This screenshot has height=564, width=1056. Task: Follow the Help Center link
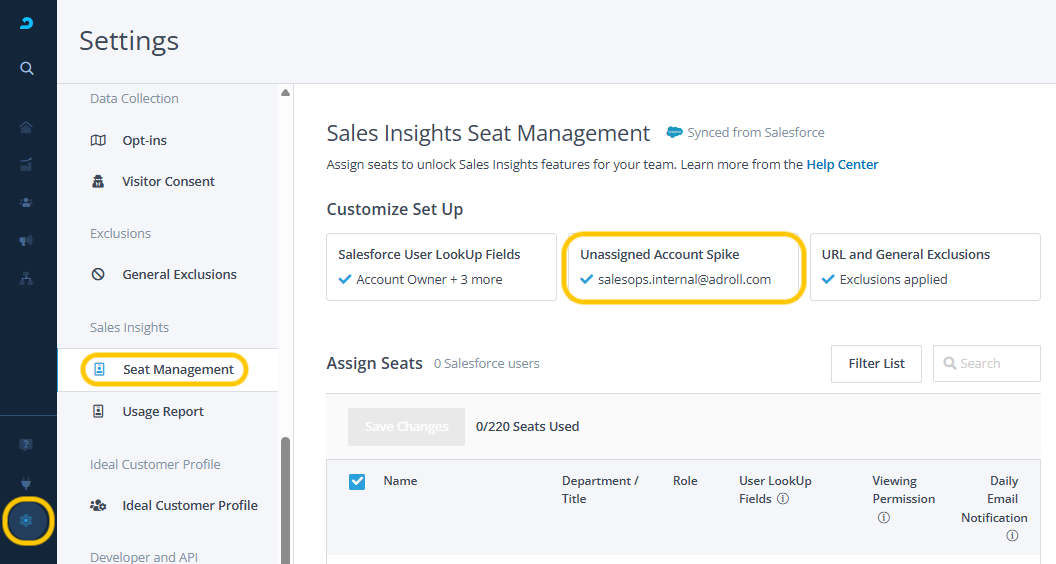click(842, 164)
